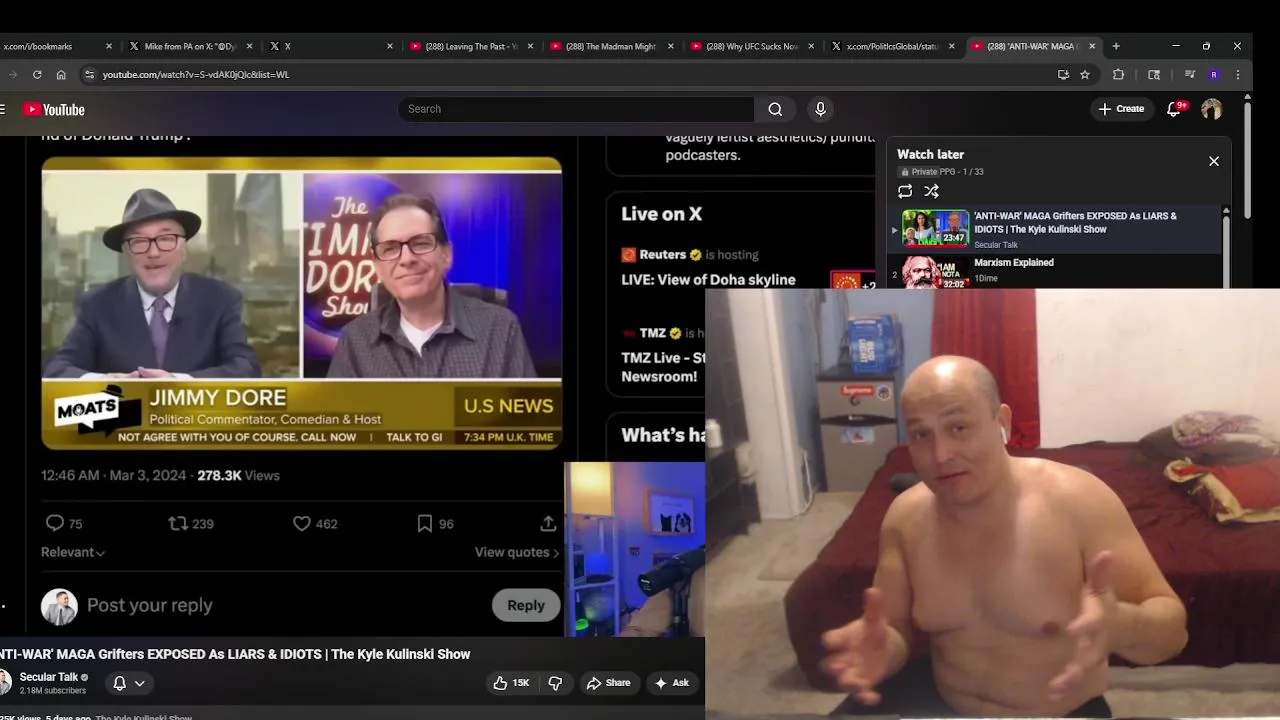The width and height of the screenshot is (1280, 720).
Task: Click video title ANTI-WAR MAGA Grifters EXPOSED
Action: (x=235, y=654)
